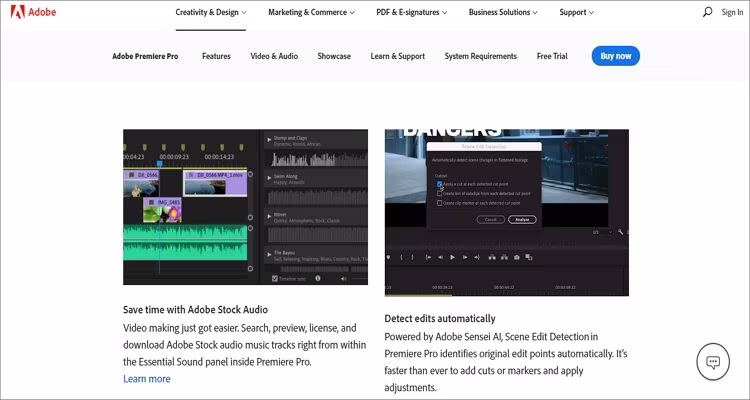Screen dimensions: 750x400
Task: Click the Go to In point icon
Action: 429,257
